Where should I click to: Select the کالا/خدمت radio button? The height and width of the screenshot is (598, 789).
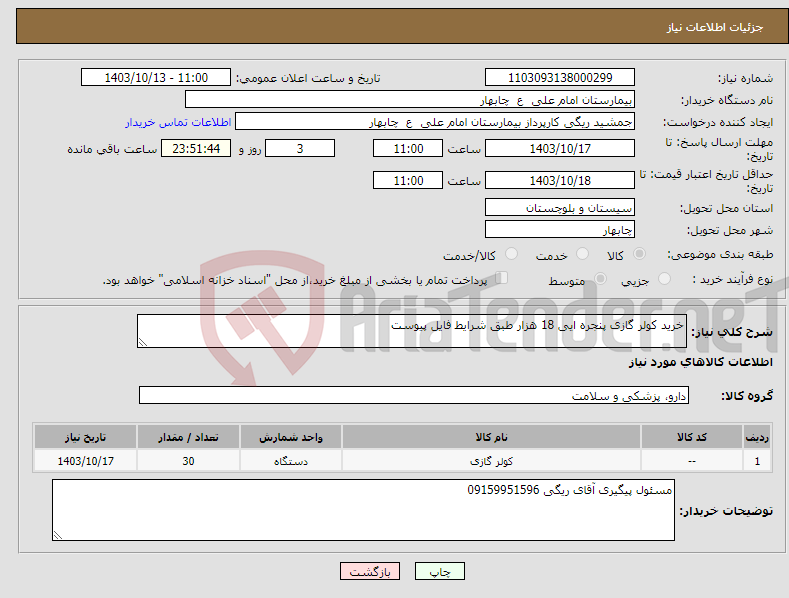(511, 254)
